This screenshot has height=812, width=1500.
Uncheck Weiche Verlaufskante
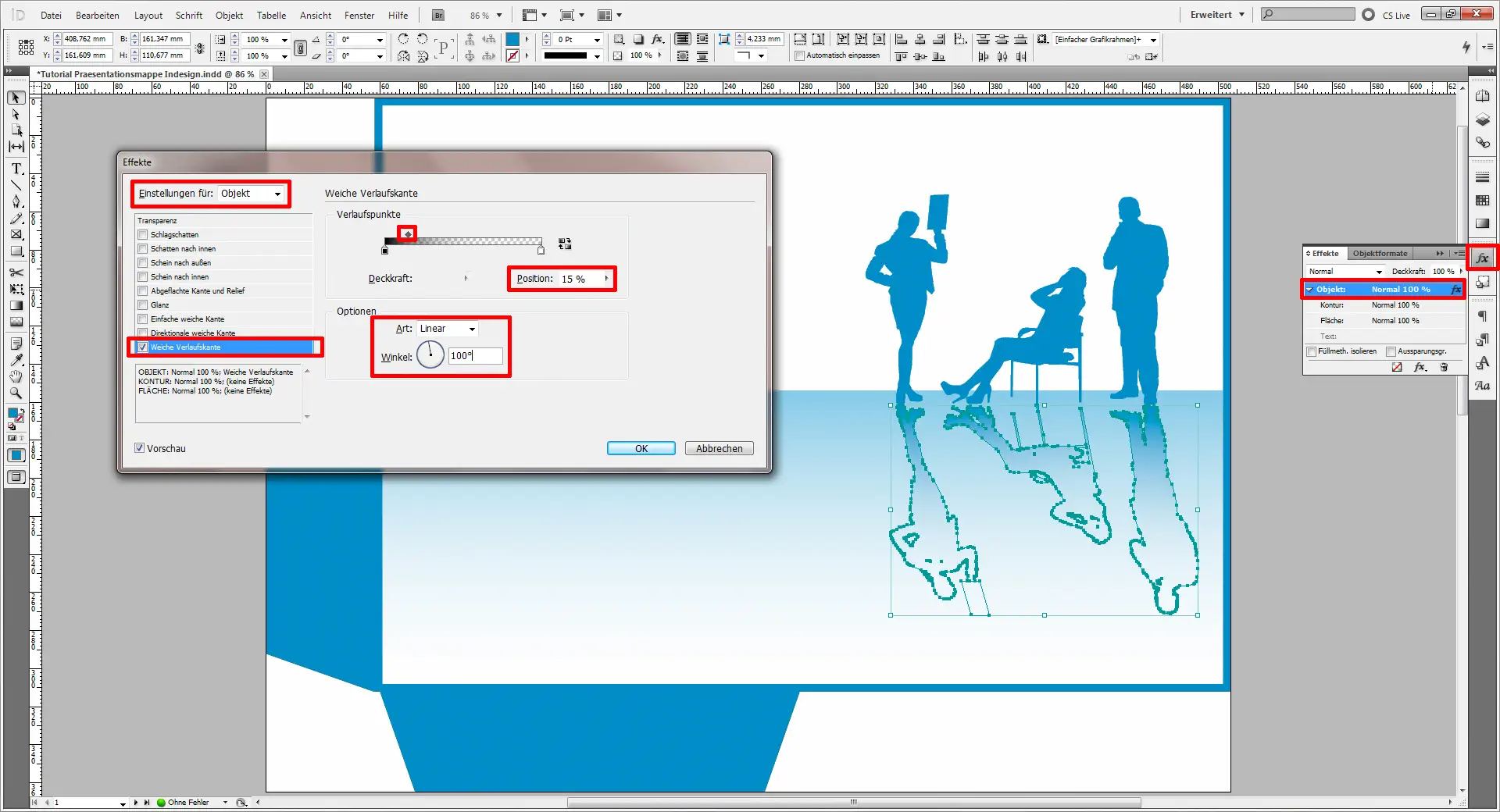point(142,347)
